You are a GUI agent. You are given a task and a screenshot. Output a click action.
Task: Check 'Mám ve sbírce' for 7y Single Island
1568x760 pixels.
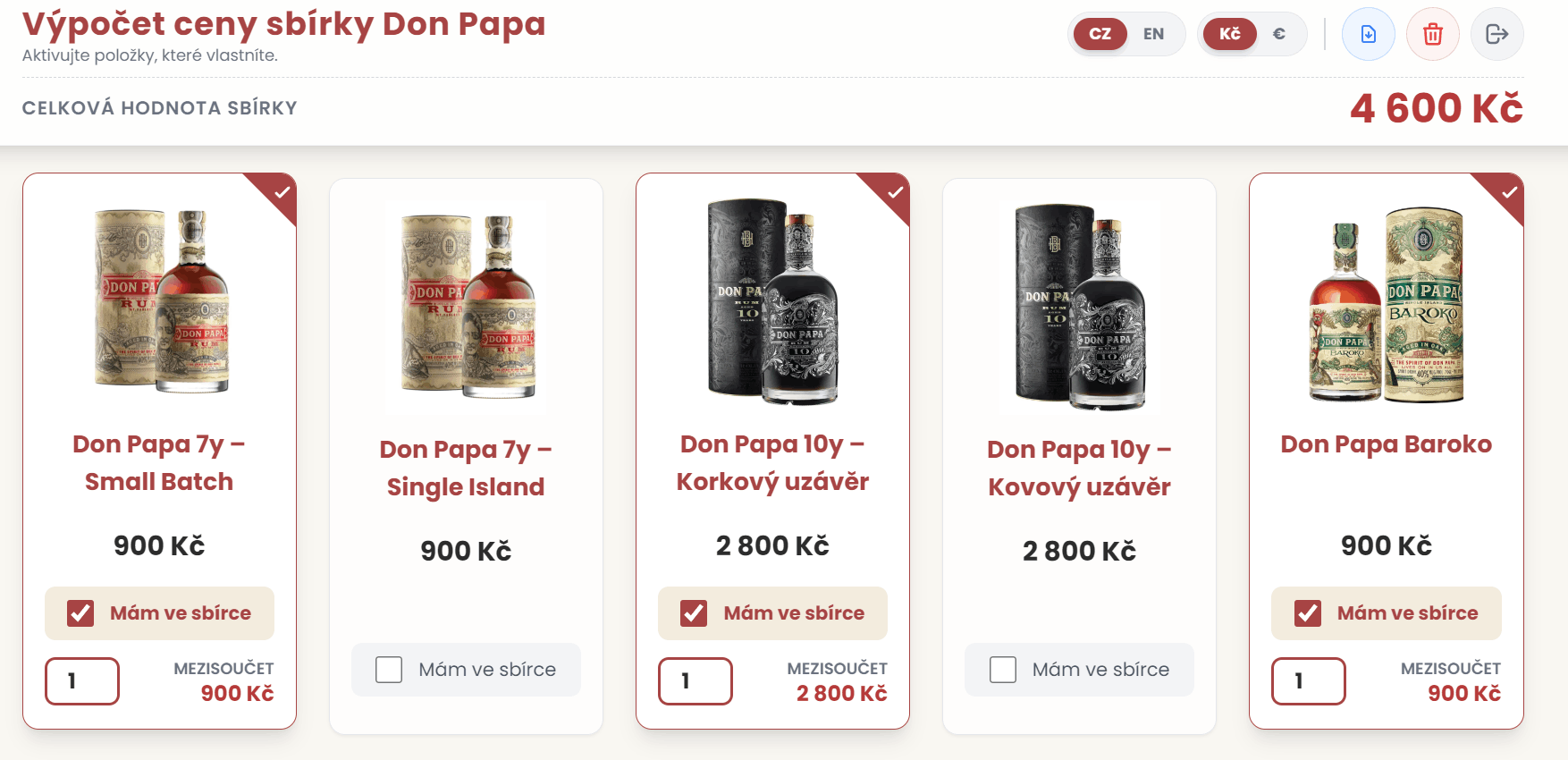click(x=389, y=670)
